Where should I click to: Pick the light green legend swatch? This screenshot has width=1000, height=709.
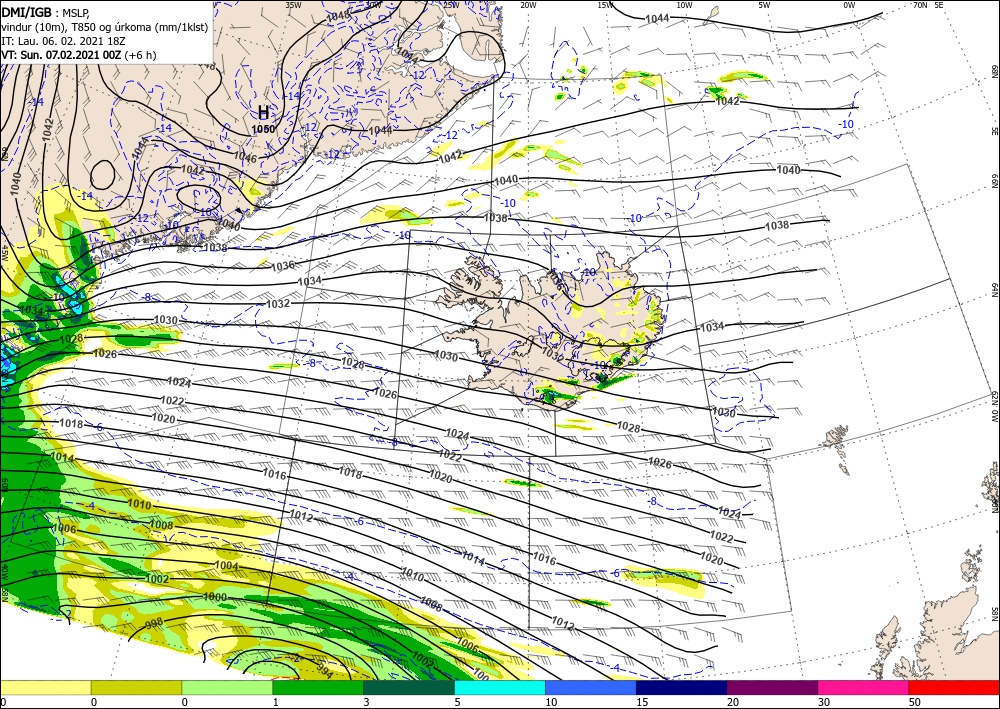(227, 687)
